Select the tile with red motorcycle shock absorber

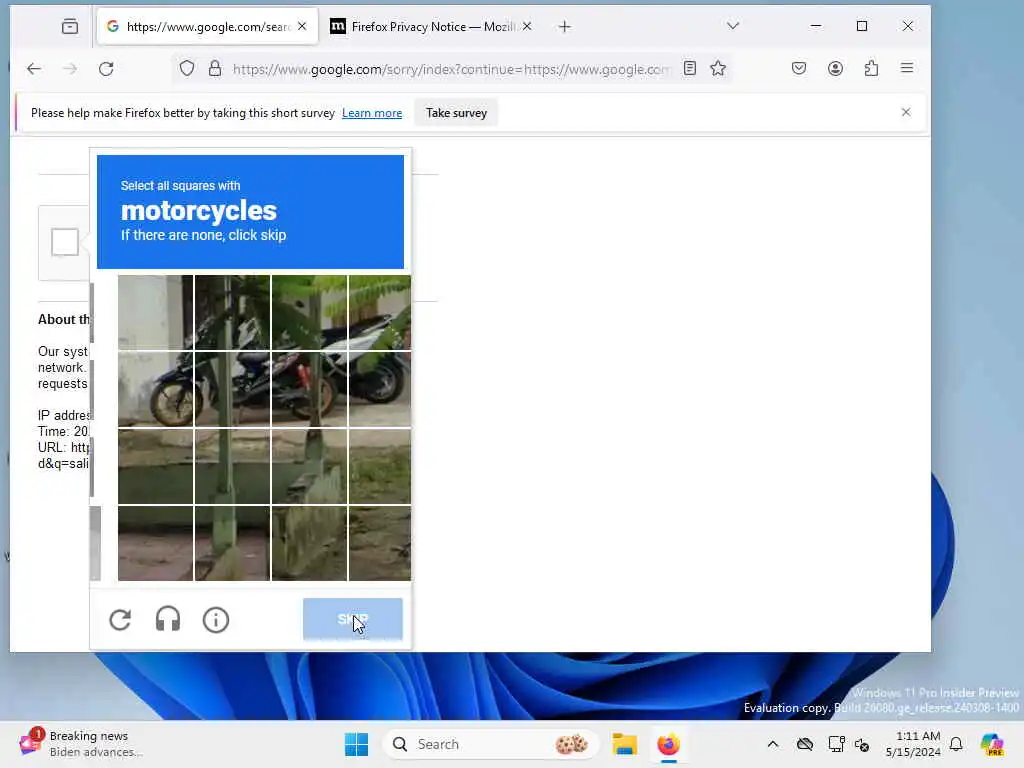point(309,389)
